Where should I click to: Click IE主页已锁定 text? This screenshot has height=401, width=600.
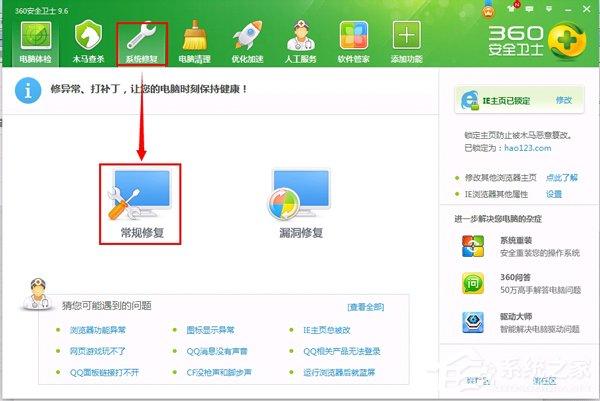(x=506, y=101)
